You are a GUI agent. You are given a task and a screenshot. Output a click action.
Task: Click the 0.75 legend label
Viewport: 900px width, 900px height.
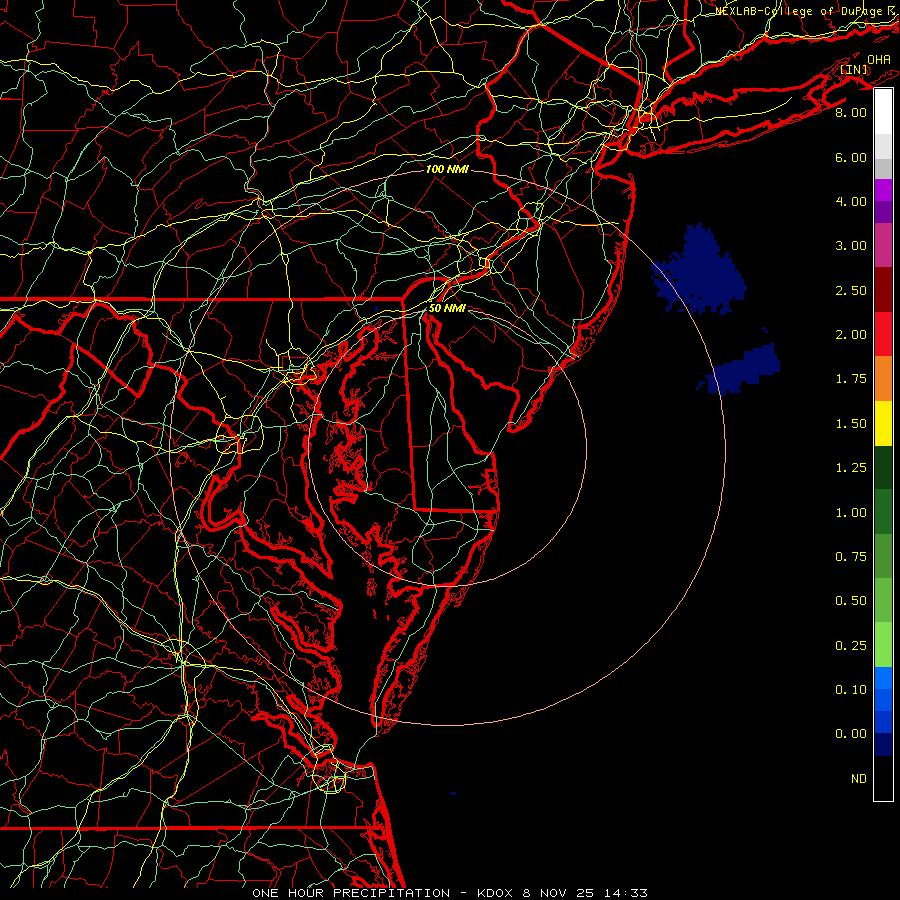click(851, 557)
